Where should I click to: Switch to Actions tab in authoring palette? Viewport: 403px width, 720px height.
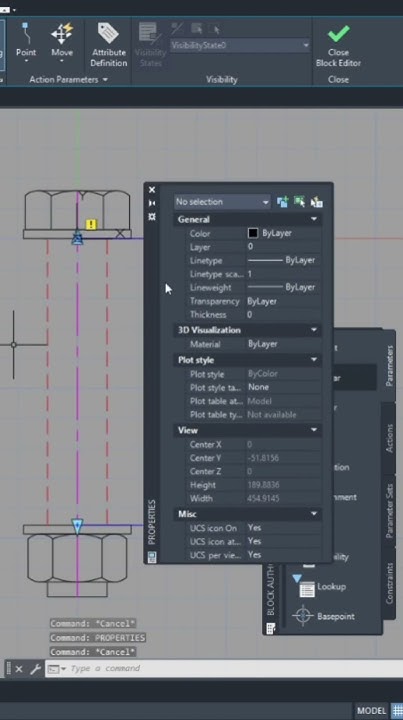click(389, 439)
